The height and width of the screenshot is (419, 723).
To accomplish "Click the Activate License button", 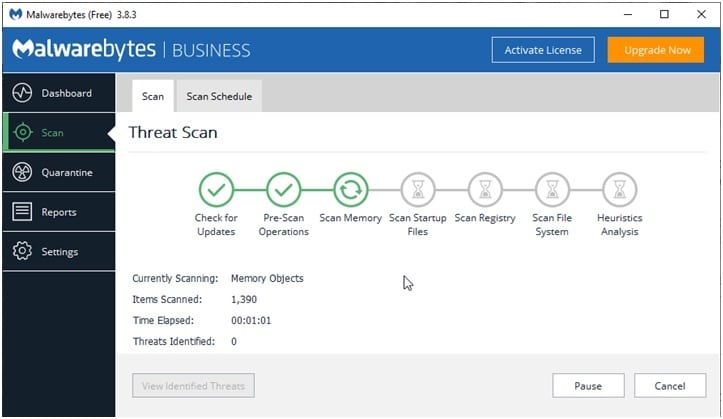I will click(x=543, y=50).
